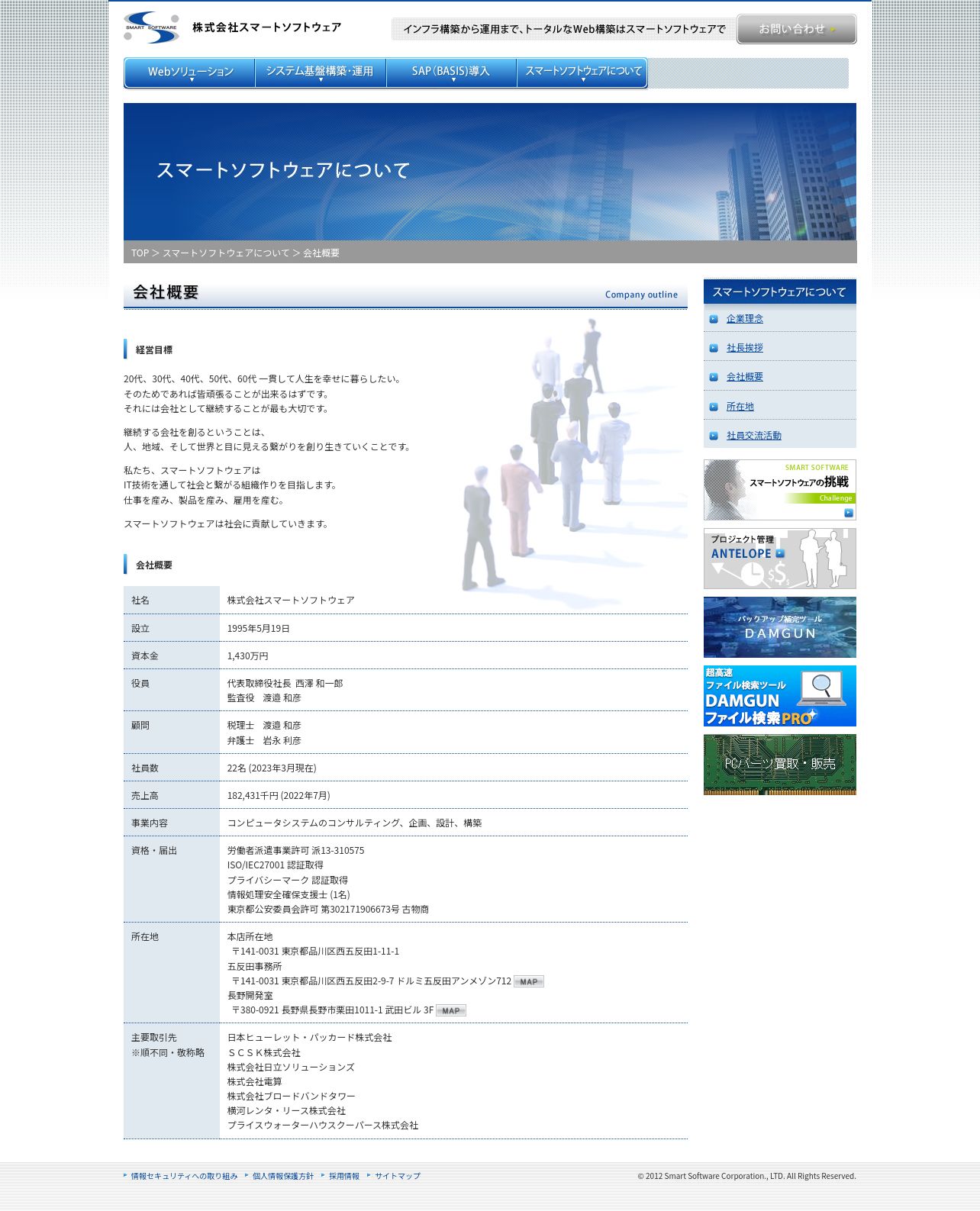Click the 主要取引先 row label
Image resolution: width=980 pixels, height=1211 pixels.
pyautogui.click(x=153, y=1037)
